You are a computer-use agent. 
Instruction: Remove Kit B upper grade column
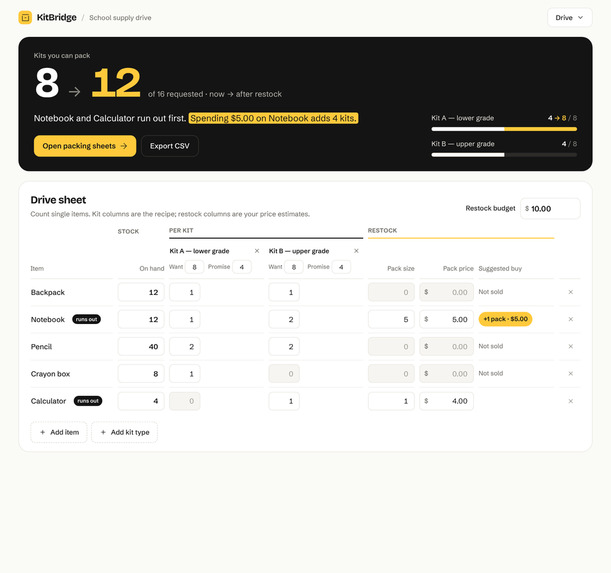356,251
